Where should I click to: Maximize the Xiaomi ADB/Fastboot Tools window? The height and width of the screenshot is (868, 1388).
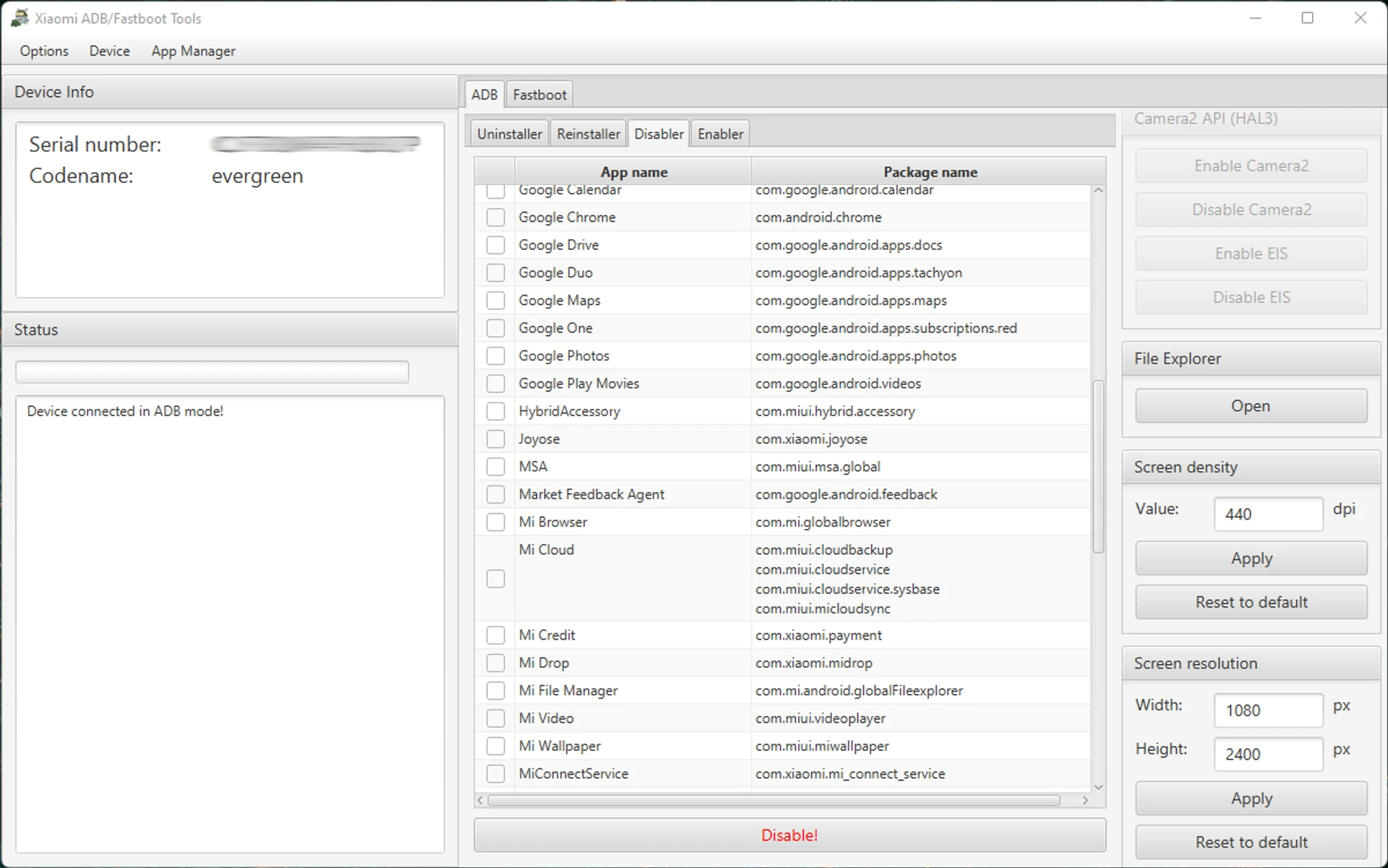click(x=1307, y=18)
